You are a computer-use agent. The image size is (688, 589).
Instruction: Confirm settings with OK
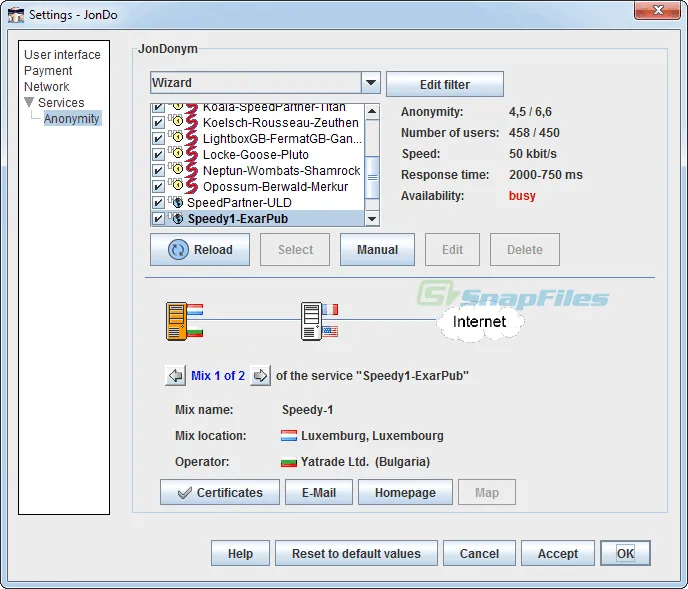(x=625, y=553)
